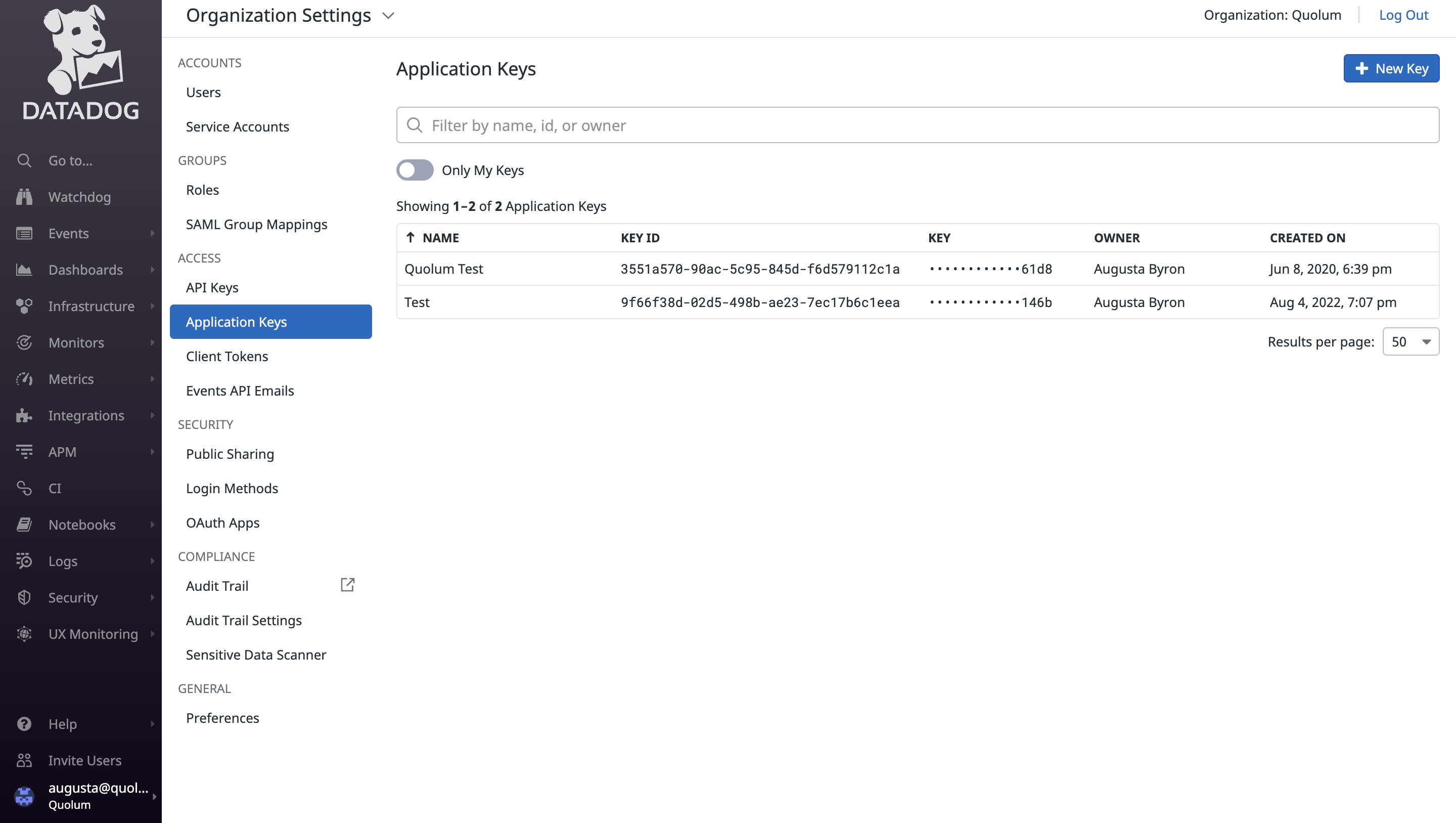Focus the filter by name search field
1456x823 pixels.
917,125
